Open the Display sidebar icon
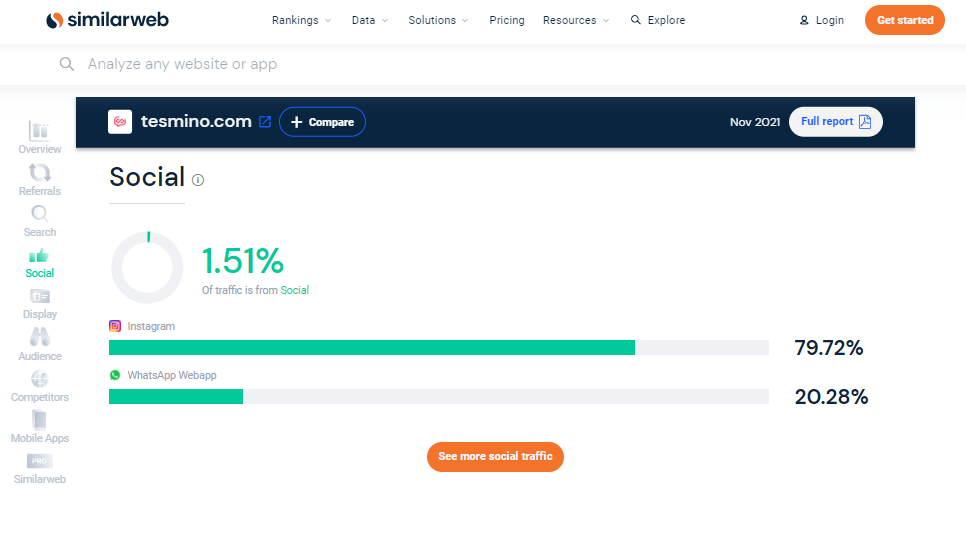 pos(39,296)
